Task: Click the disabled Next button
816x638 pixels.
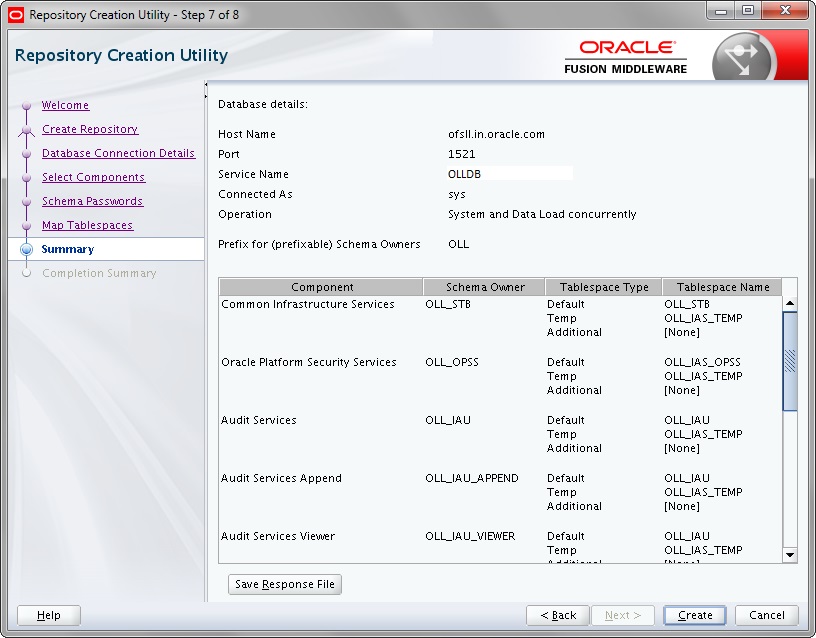Action: click(623, 615)
